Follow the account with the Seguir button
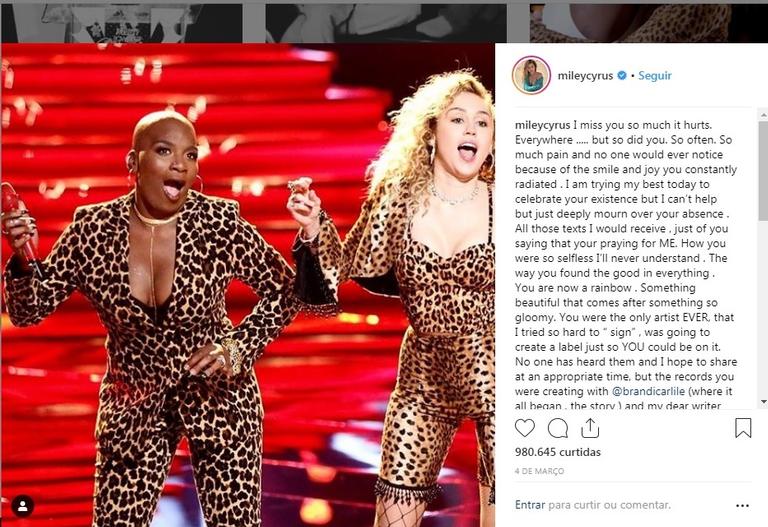Viewport: 768px width, 527px height. (x=654, y=75)
